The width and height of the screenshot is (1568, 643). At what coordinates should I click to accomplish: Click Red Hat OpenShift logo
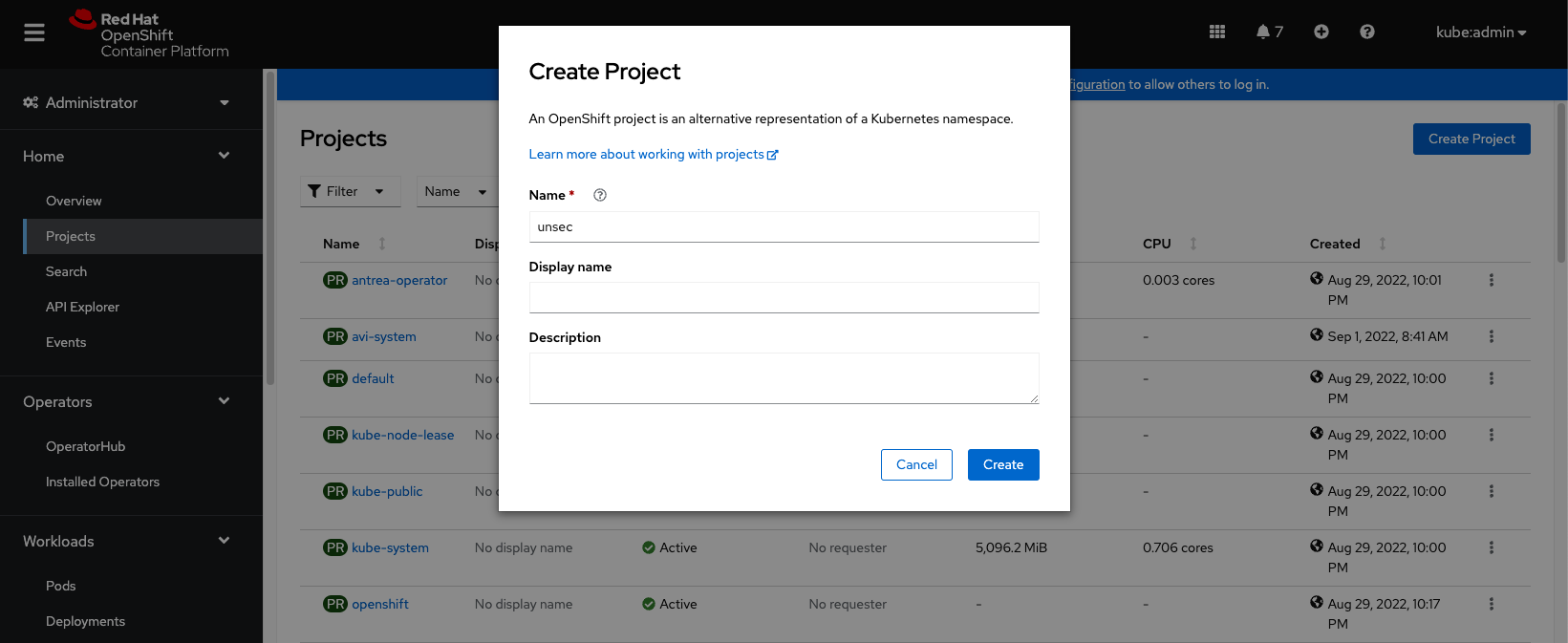[x=149, y=34]
